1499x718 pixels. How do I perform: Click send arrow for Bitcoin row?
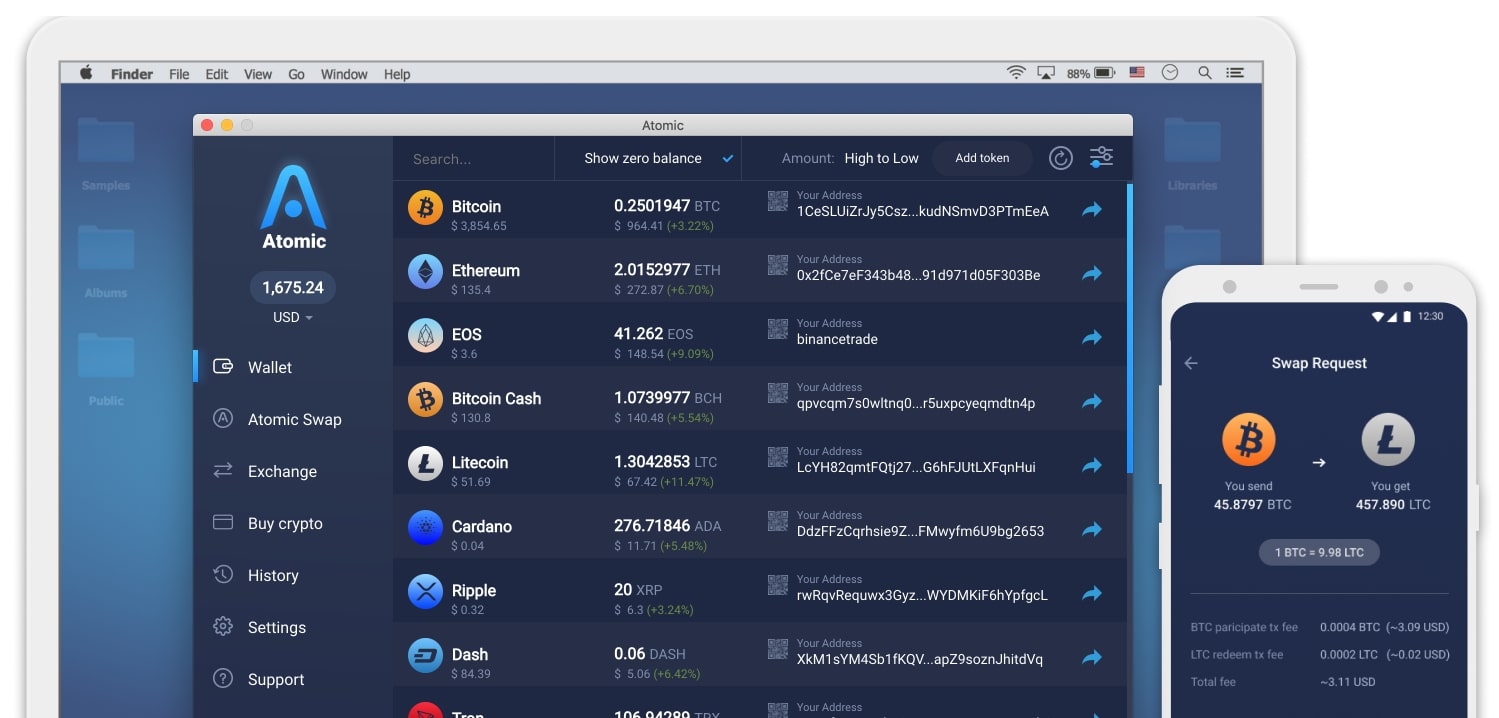[1092, 209]
